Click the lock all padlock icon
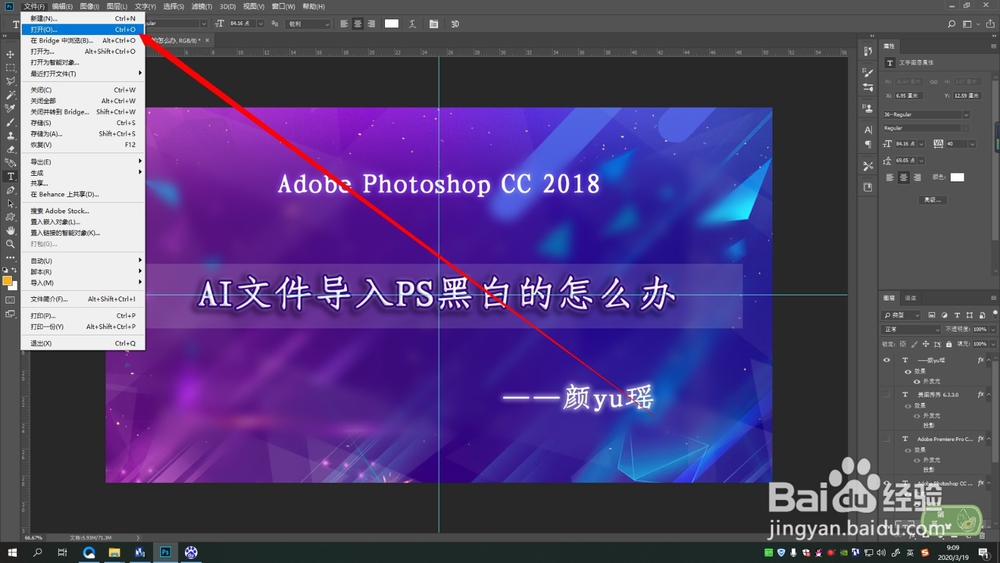Screen dimensions: 1000x563 948,344
